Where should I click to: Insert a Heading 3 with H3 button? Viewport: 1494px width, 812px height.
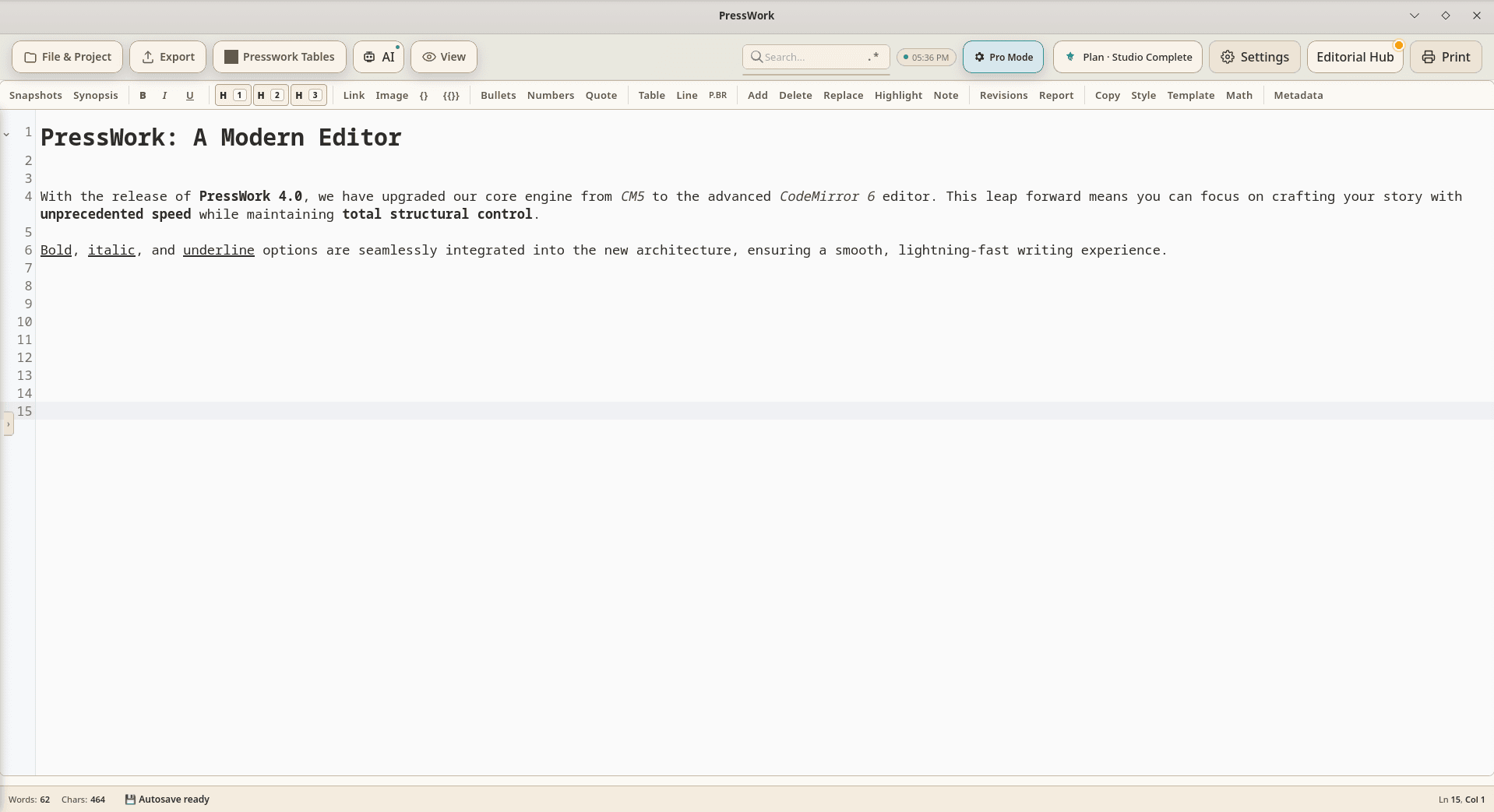pos(308,95)
